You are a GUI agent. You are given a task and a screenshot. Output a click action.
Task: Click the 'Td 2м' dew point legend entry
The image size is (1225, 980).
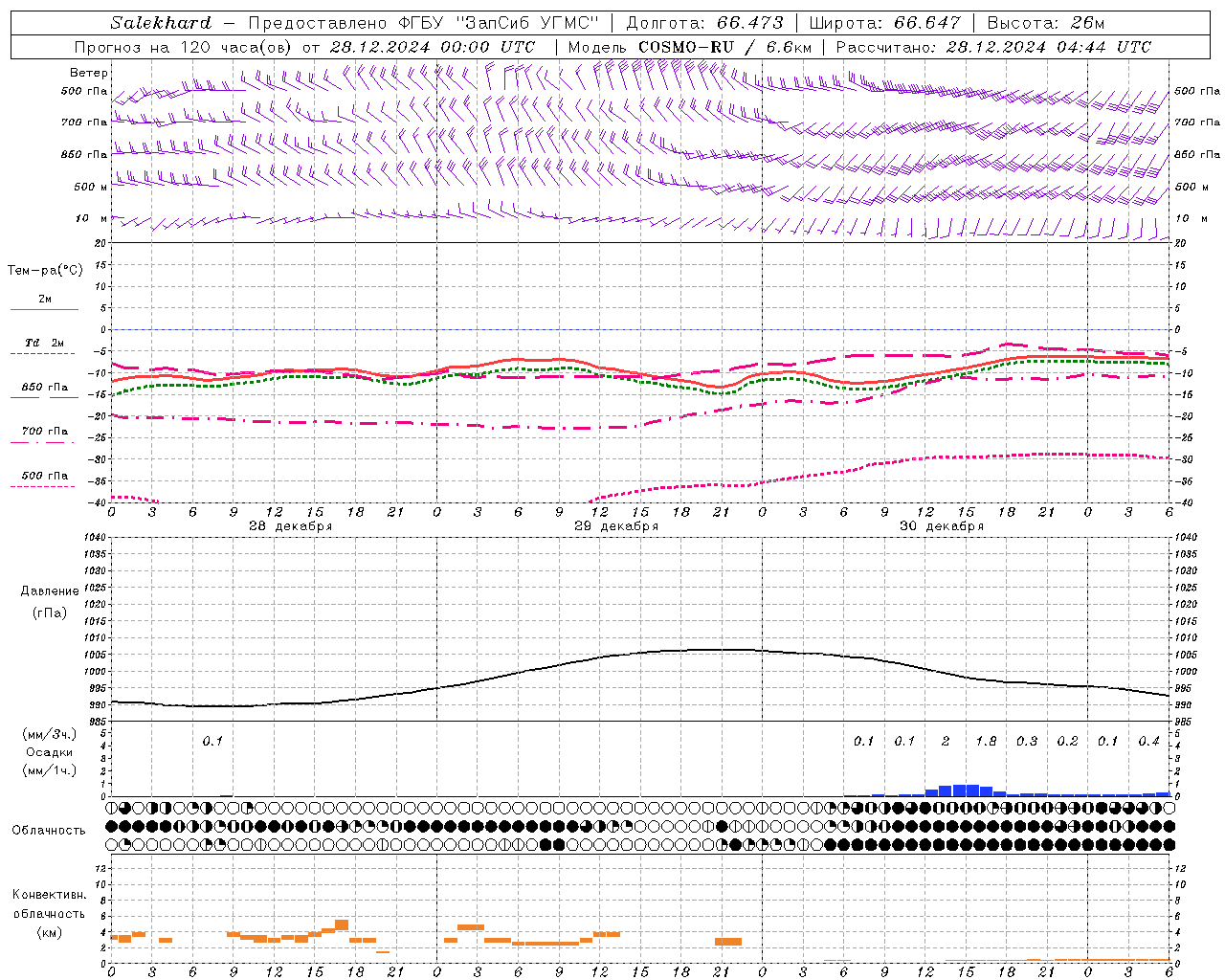(45, 343)
